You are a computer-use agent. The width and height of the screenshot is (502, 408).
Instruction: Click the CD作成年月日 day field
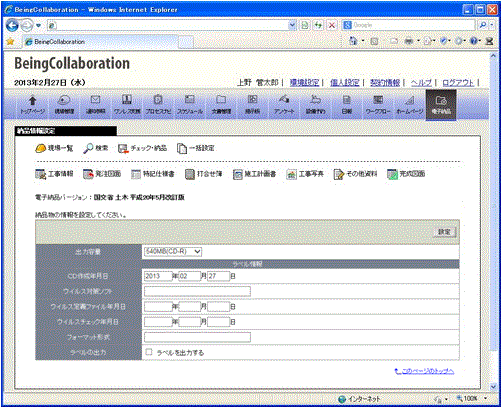click(219, 276)
